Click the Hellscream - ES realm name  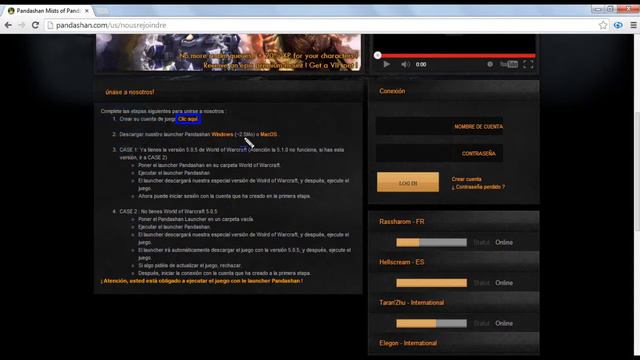point(402,262)
